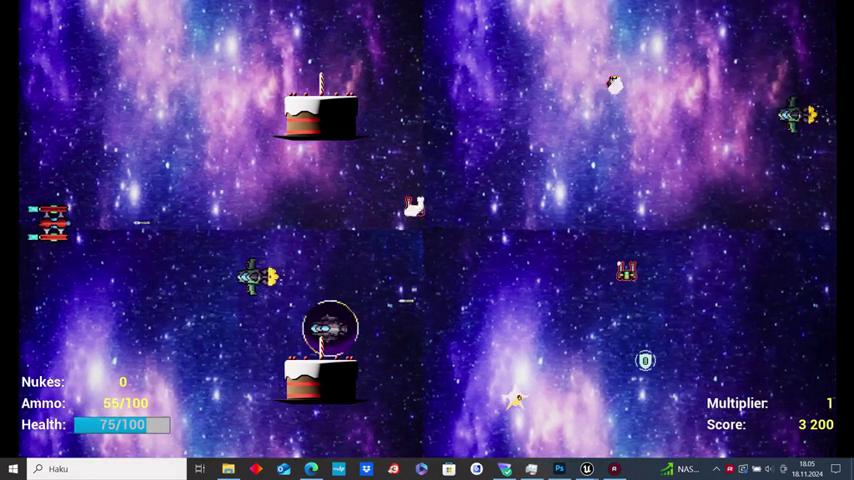854x480 pixels.
Task: Click the gold star pickup
Action: [x=515, y=401]
